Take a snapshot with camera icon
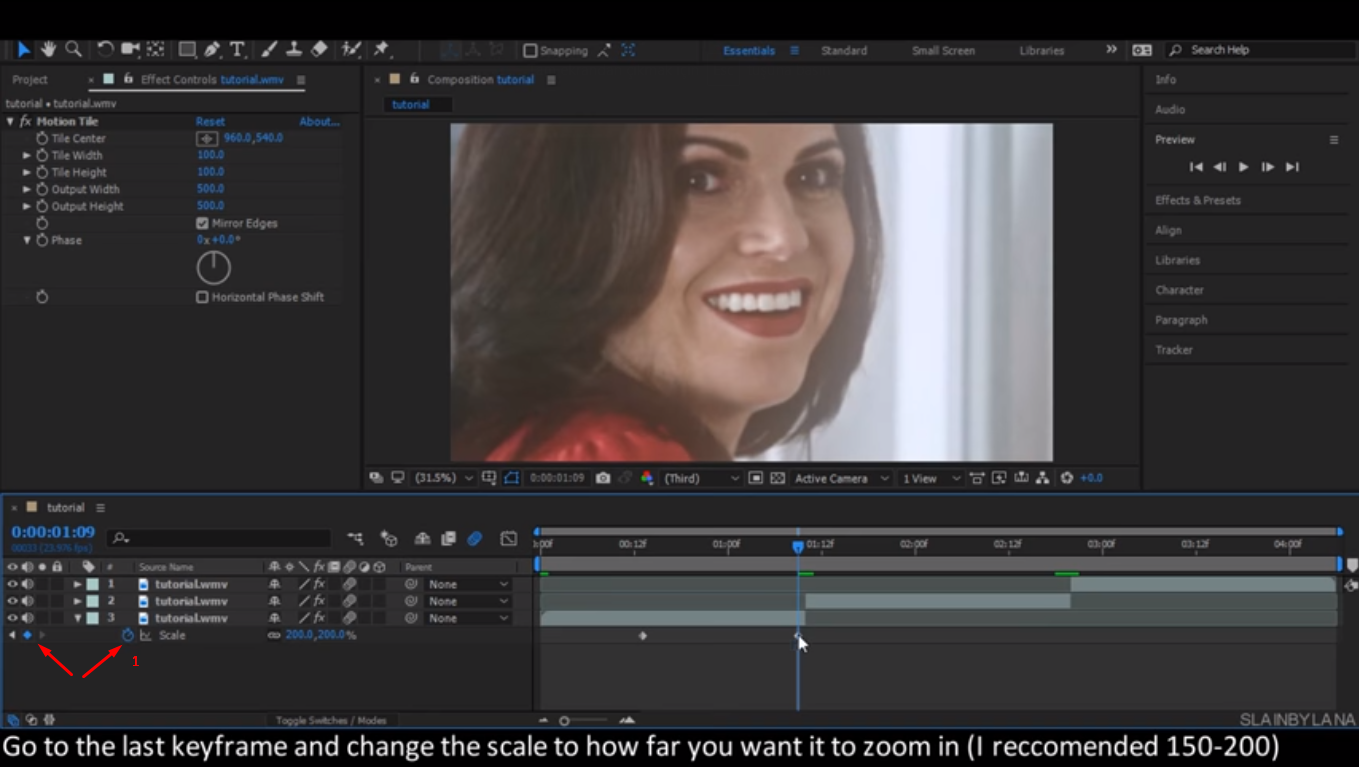 click(603, 478)
